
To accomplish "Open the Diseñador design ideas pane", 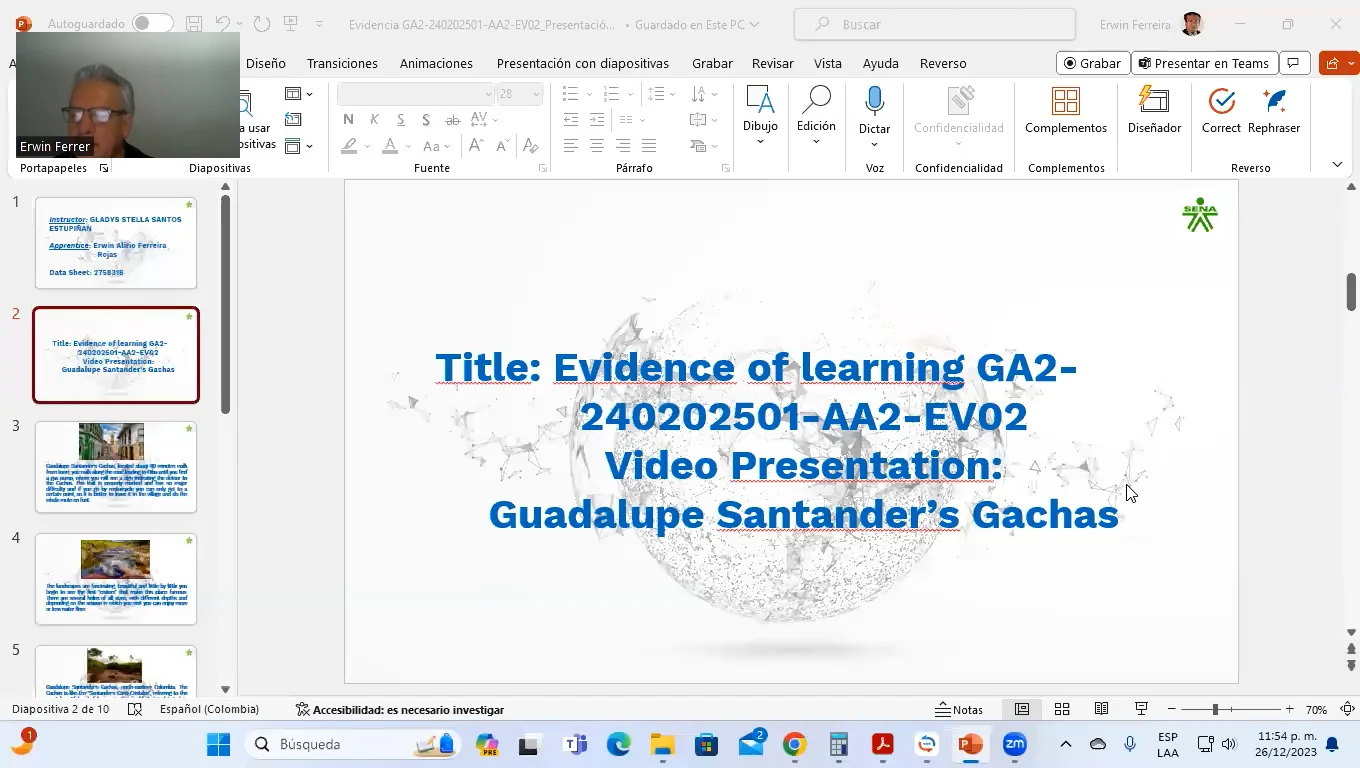I will [1154, 110].
